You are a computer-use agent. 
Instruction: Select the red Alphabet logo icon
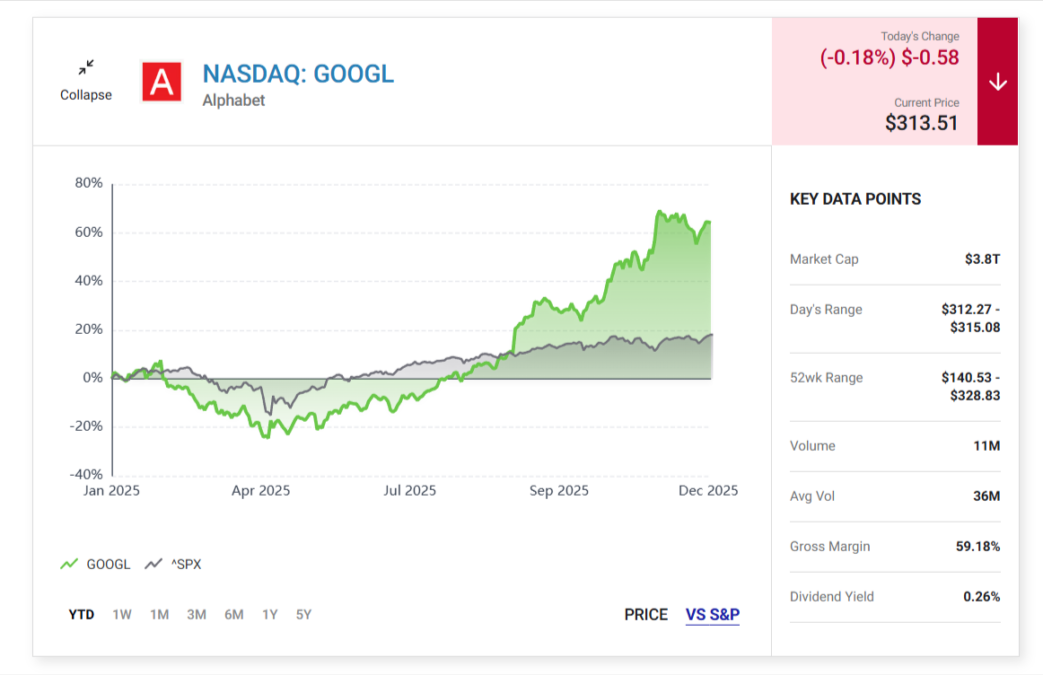tap(163, 80)
